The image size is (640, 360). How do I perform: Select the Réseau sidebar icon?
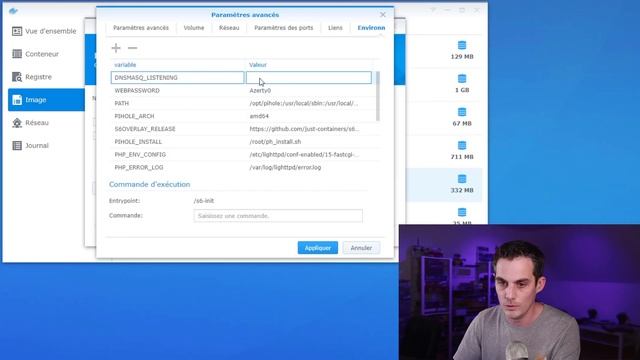[x=17, y=122]
